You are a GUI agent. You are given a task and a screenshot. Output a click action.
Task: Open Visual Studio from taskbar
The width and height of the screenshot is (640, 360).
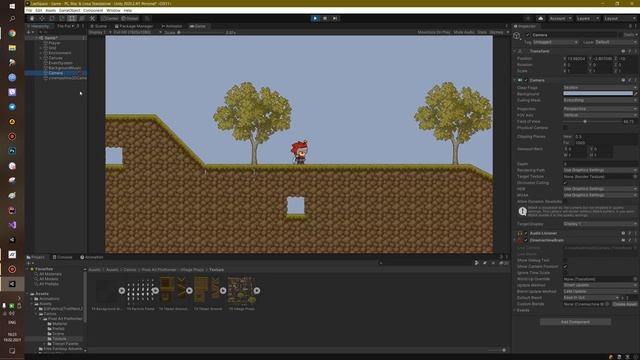point(12,225)
